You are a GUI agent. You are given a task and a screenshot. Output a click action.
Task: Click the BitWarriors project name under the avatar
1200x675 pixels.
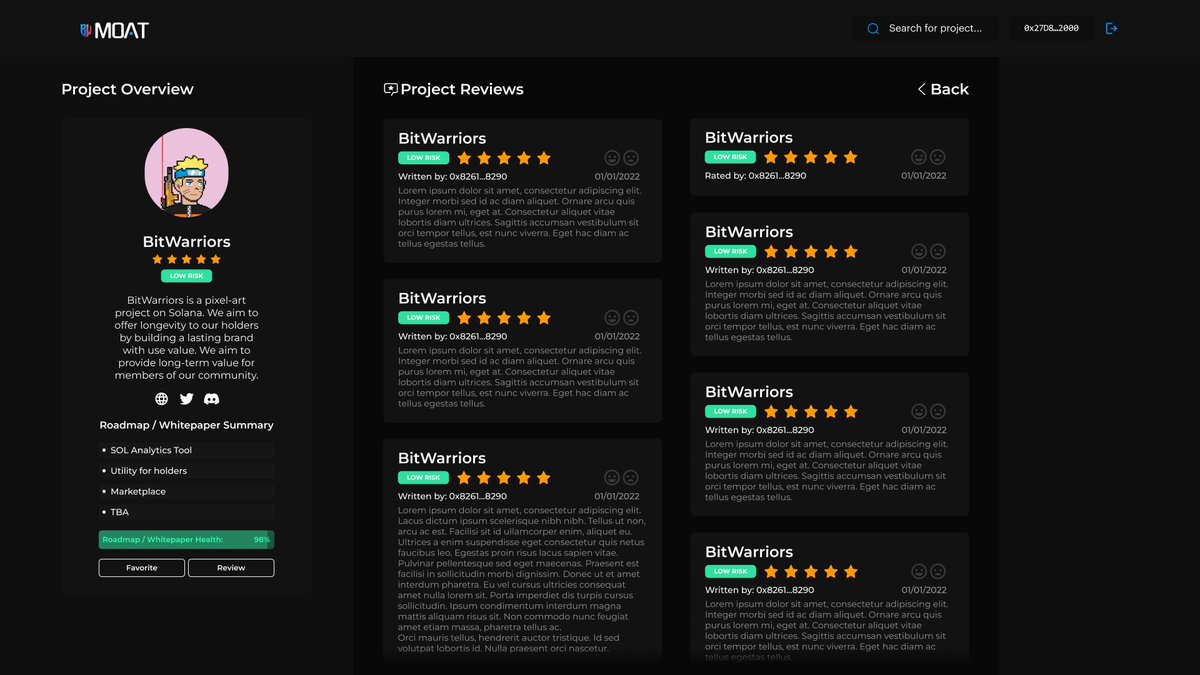coord(186,242)
